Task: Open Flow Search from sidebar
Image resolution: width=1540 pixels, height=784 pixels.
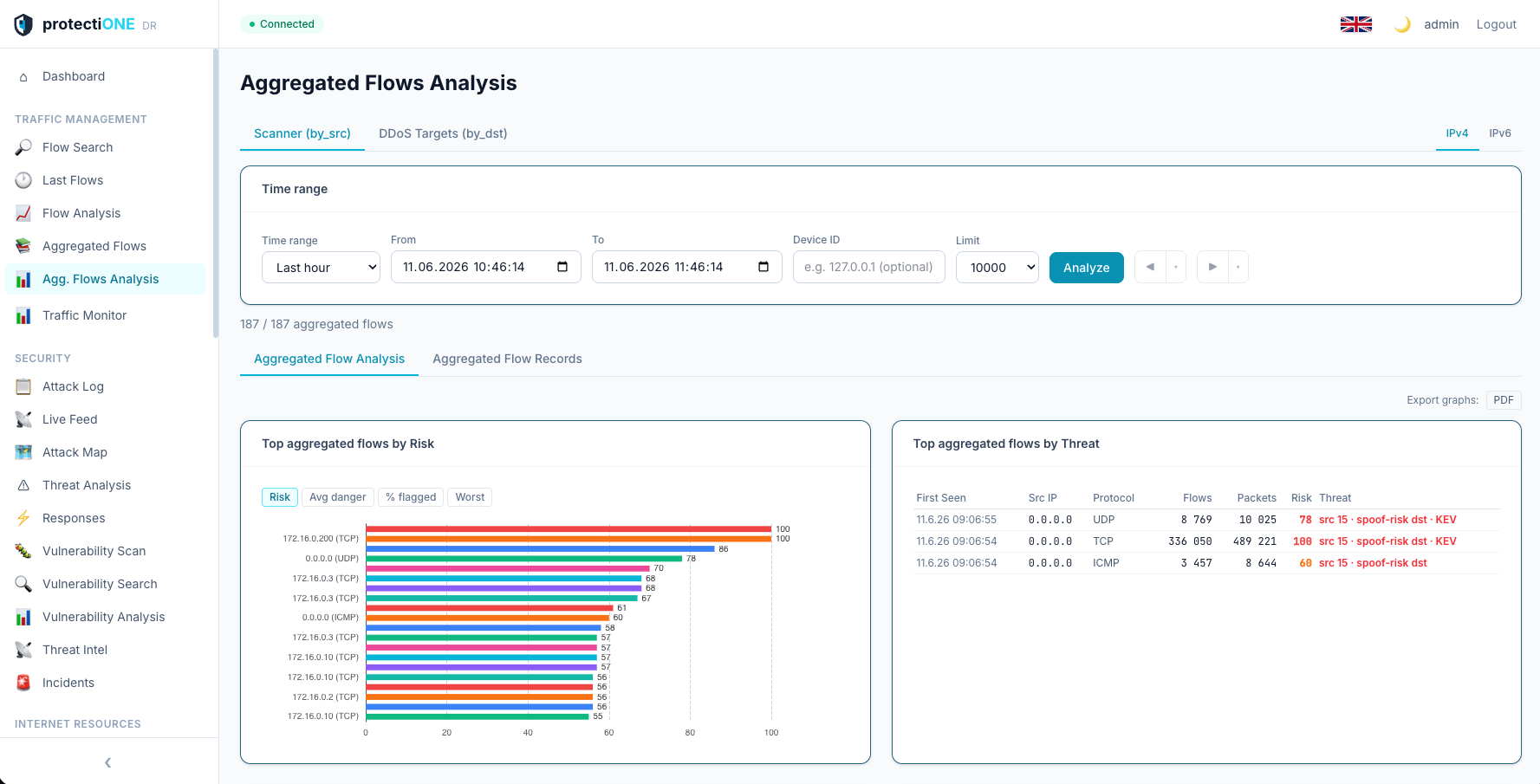Action: (x=104, y=147)
